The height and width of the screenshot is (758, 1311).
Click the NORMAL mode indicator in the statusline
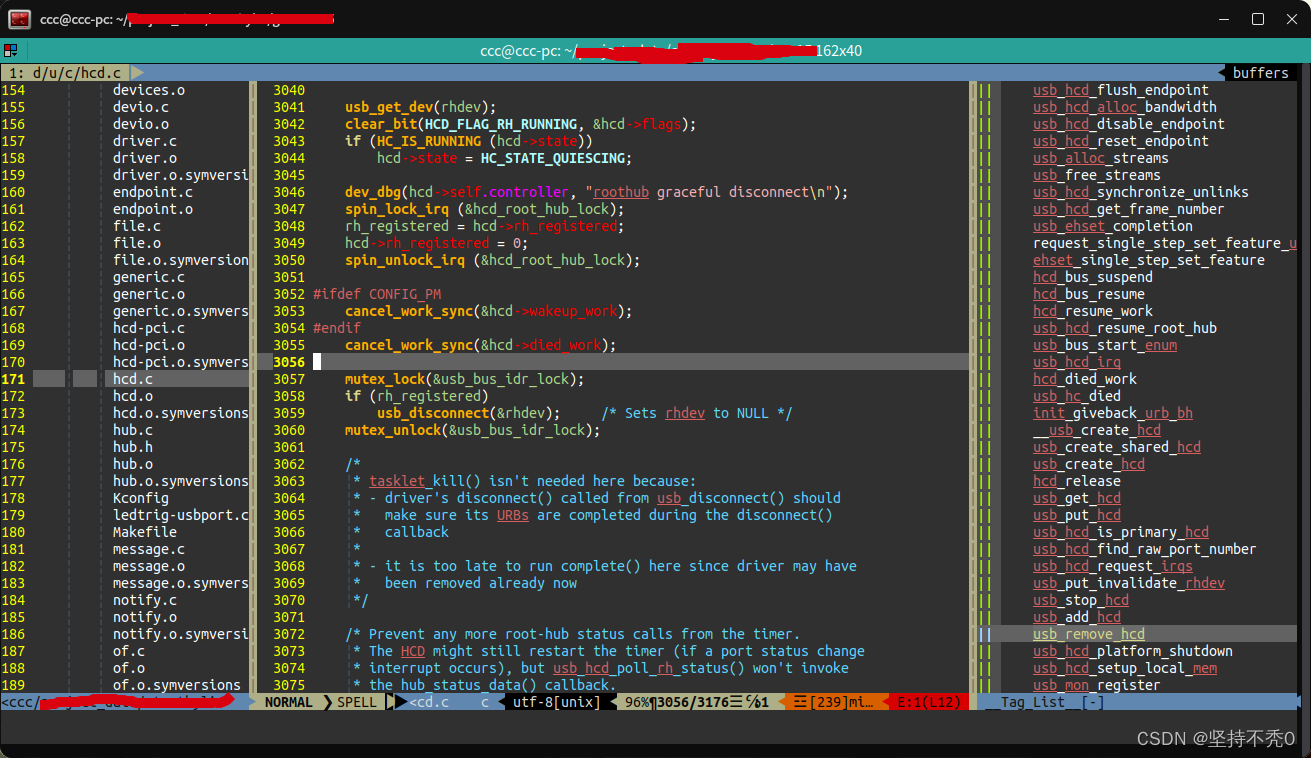tap(290, 701)
